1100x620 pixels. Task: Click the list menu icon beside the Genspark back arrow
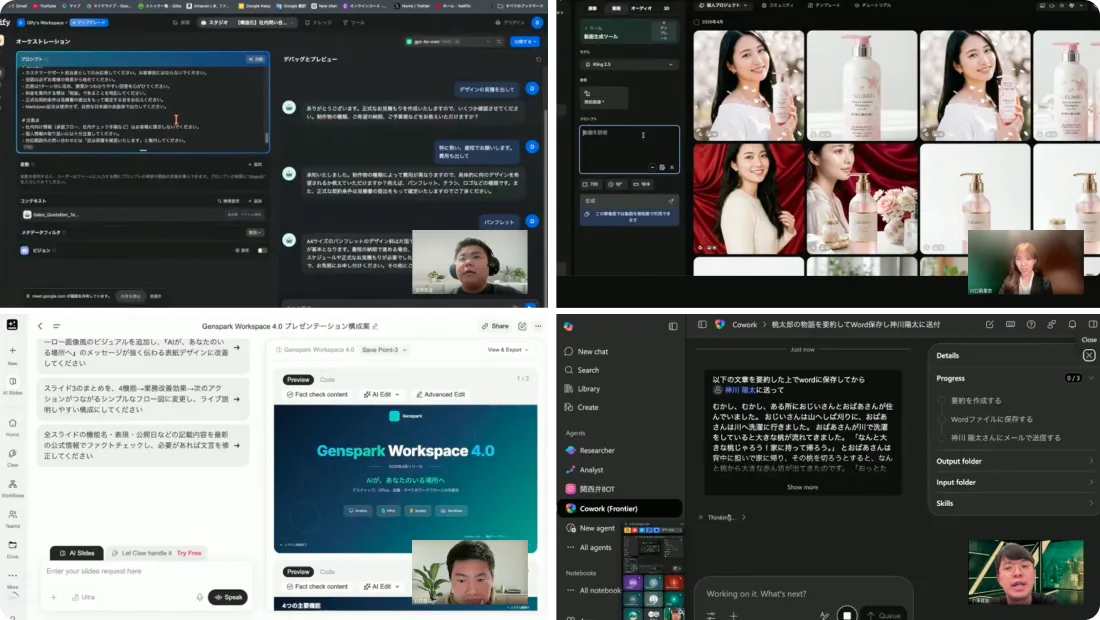click(x=57, y=326)
